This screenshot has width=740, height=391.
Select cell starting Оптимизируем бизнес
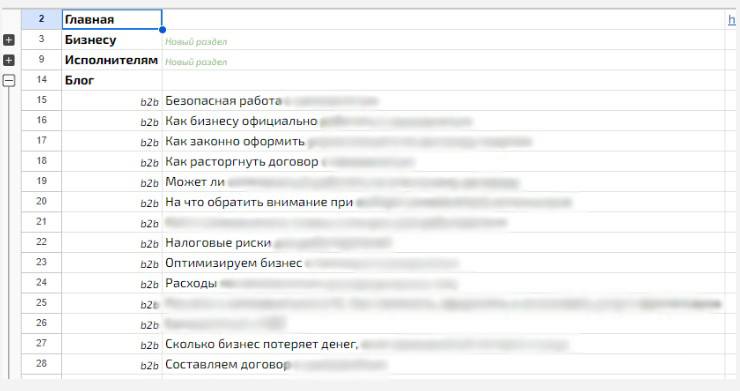pyautogui.click(x=444, y=263)
